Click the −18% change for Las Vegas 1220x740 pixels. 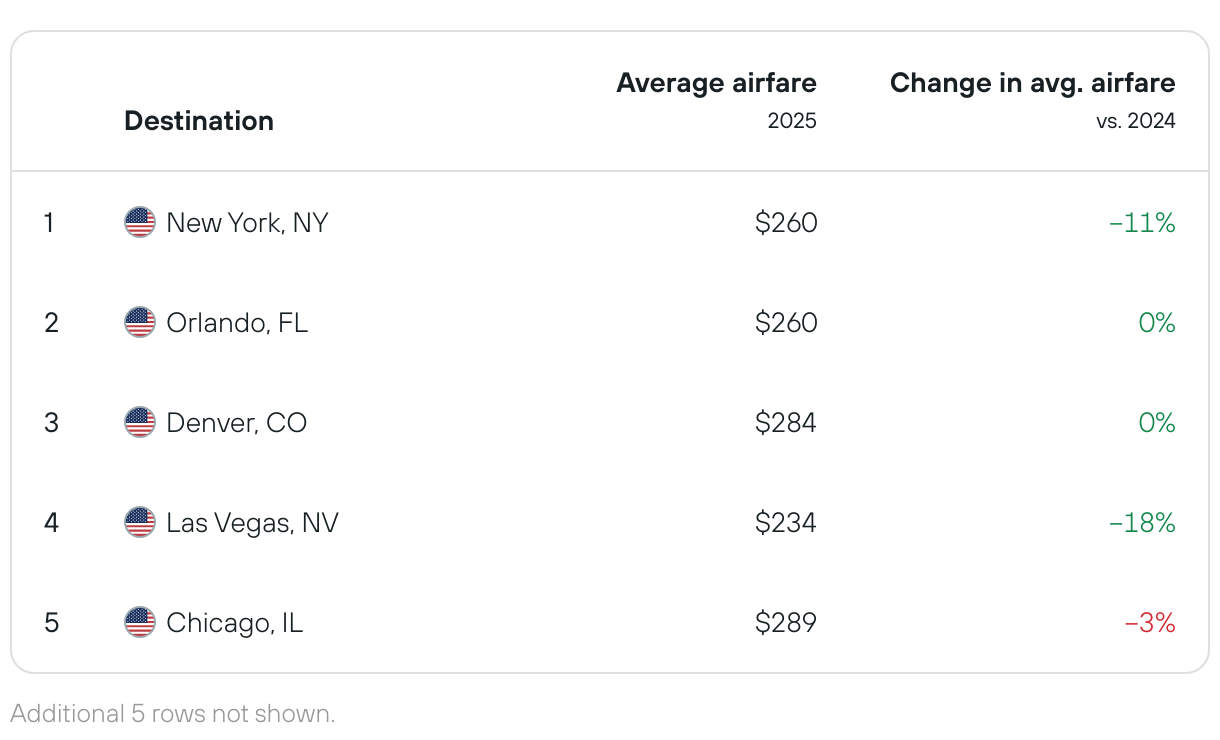[x=1142, y=522]
